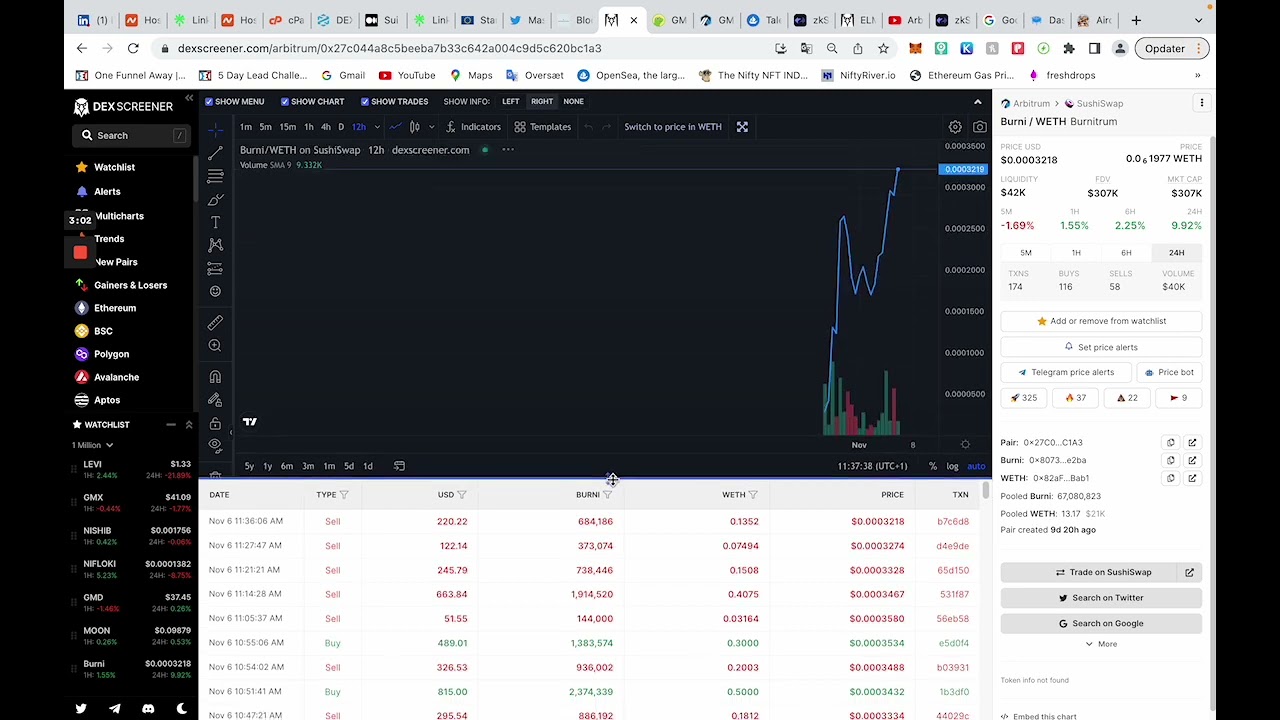The height and width of the screenshot is (720, 1280).
Task: Bookmark this page with star icon
Action: pos(883,48)
